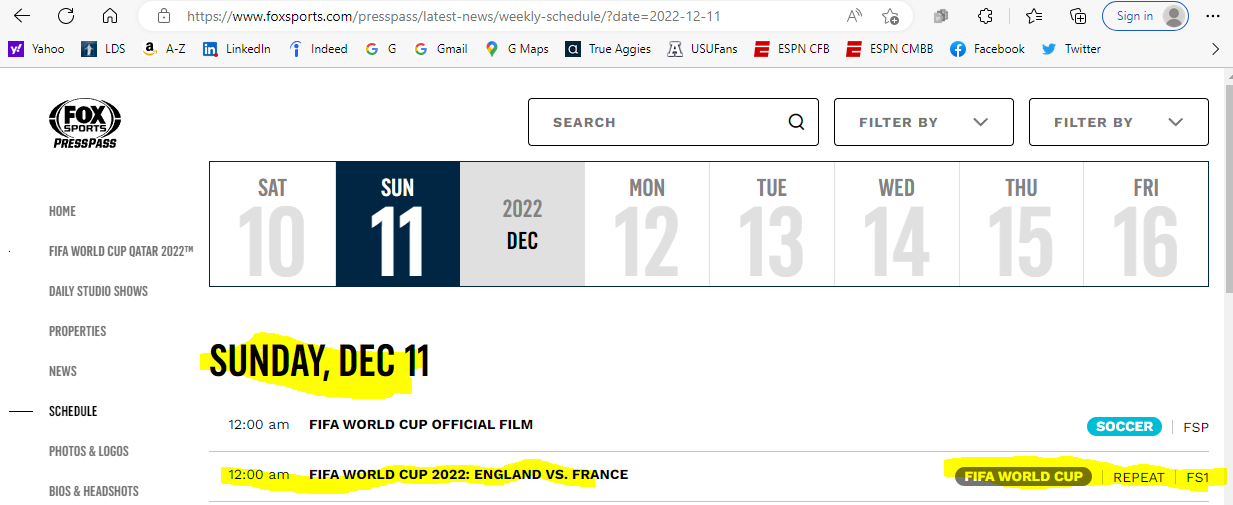This screenshot has height=505, width=1233.
Task: Open FIFA World Cup Qatar 2022 sidebar item
Action: pos(121,251)
